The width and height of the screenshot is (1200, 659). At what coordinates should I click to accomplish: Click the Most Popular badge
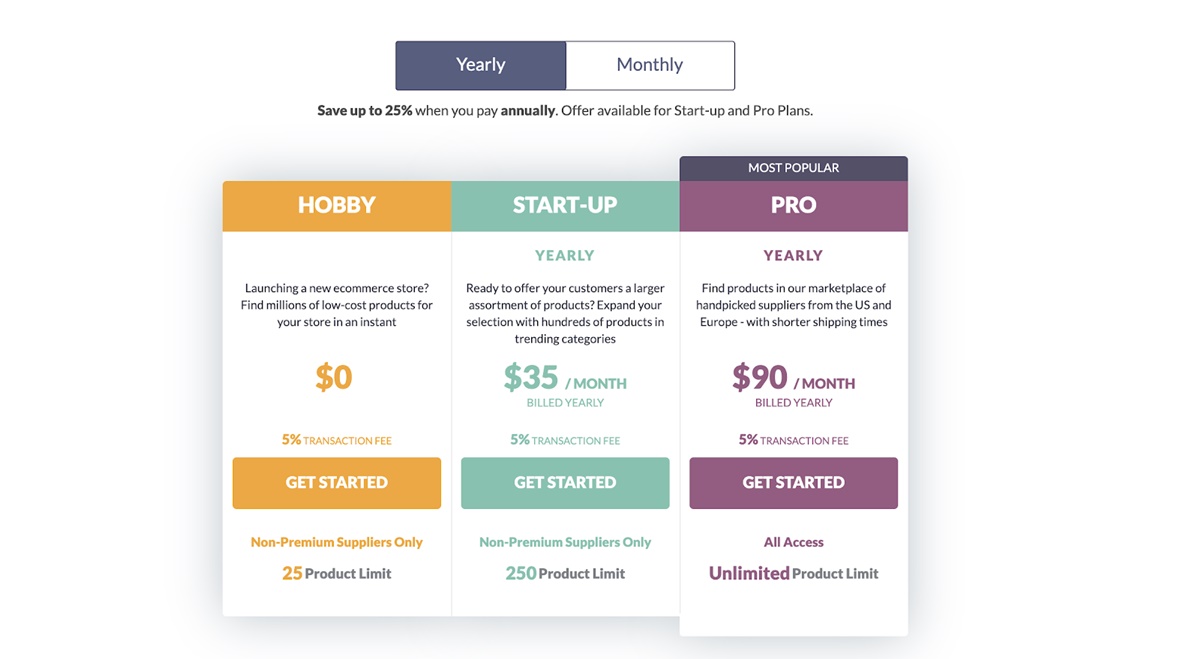tap(794, 168)
